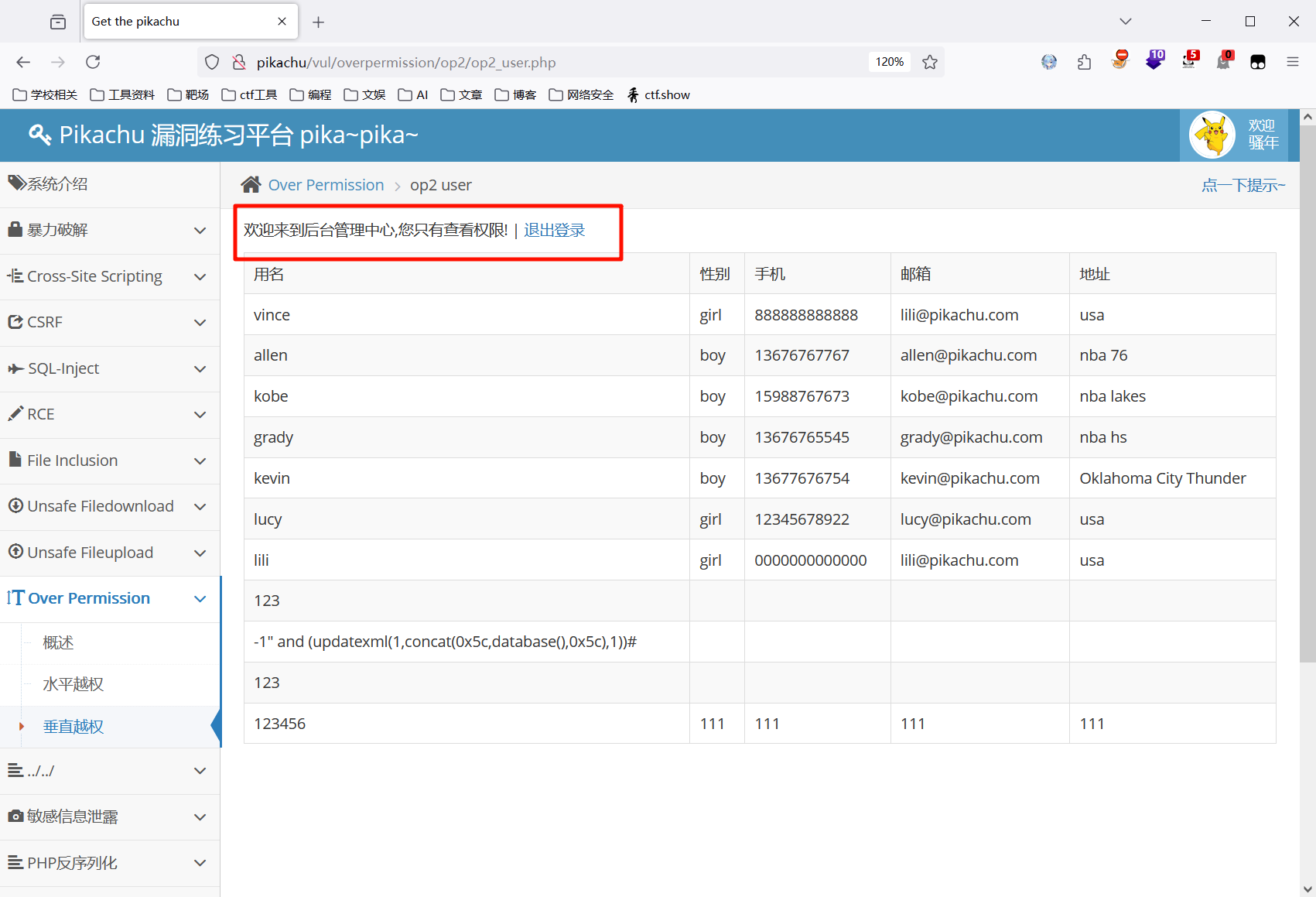Click the camera icon beside 敏感信息泄露

coord(15,816)
